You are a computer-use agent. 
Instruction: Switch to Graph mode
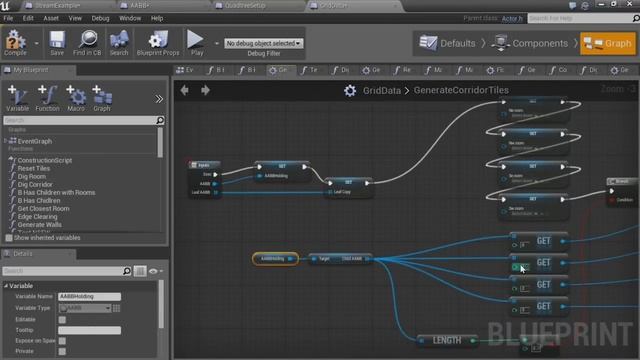[608, 43]
